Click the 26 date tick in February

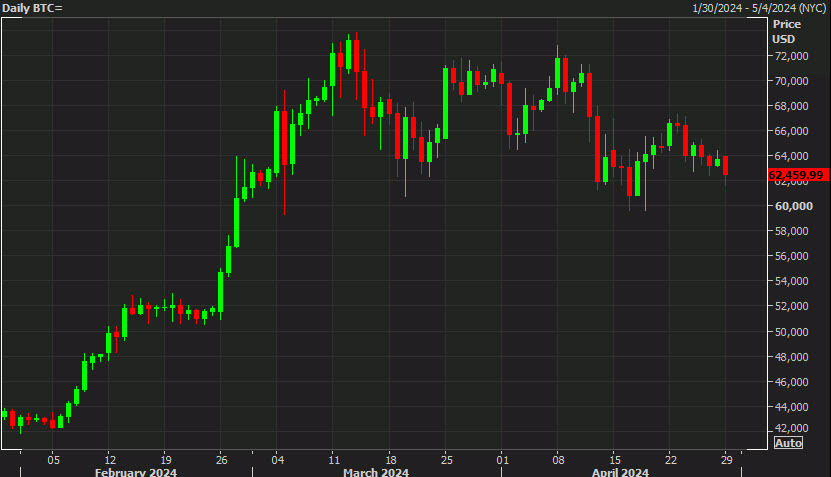[x=222, y=460]
